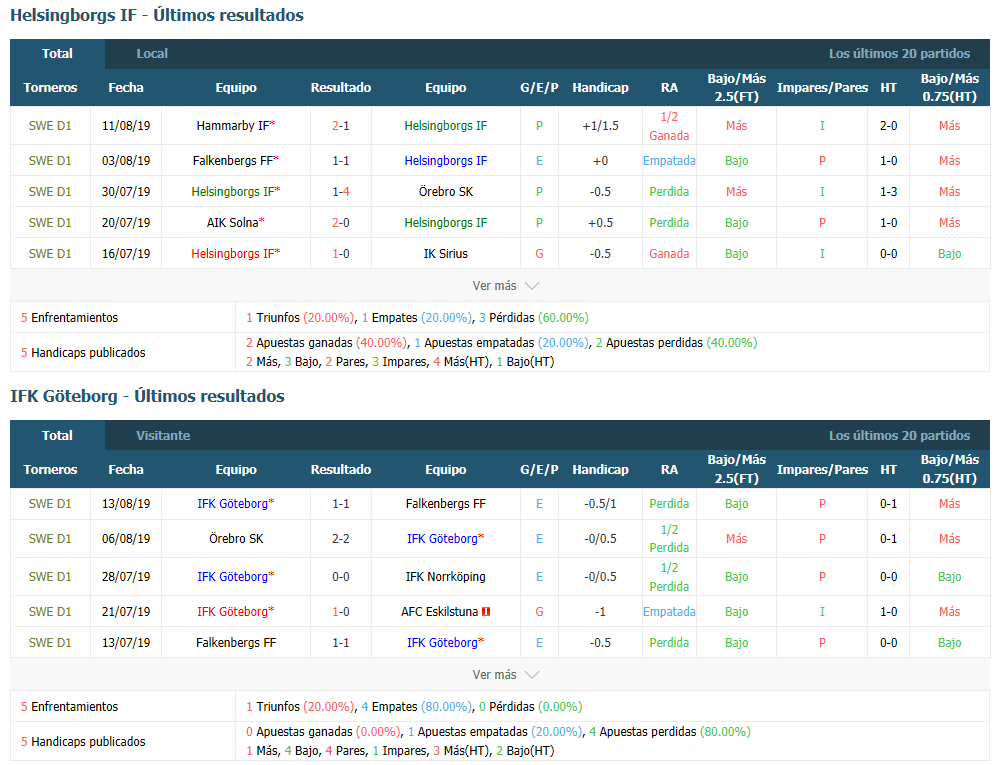The width and height of the screenshot is (1003, 765).
Task: Click '2 Apuestas ganadas (40.00%)' summary
Action: 327,343
